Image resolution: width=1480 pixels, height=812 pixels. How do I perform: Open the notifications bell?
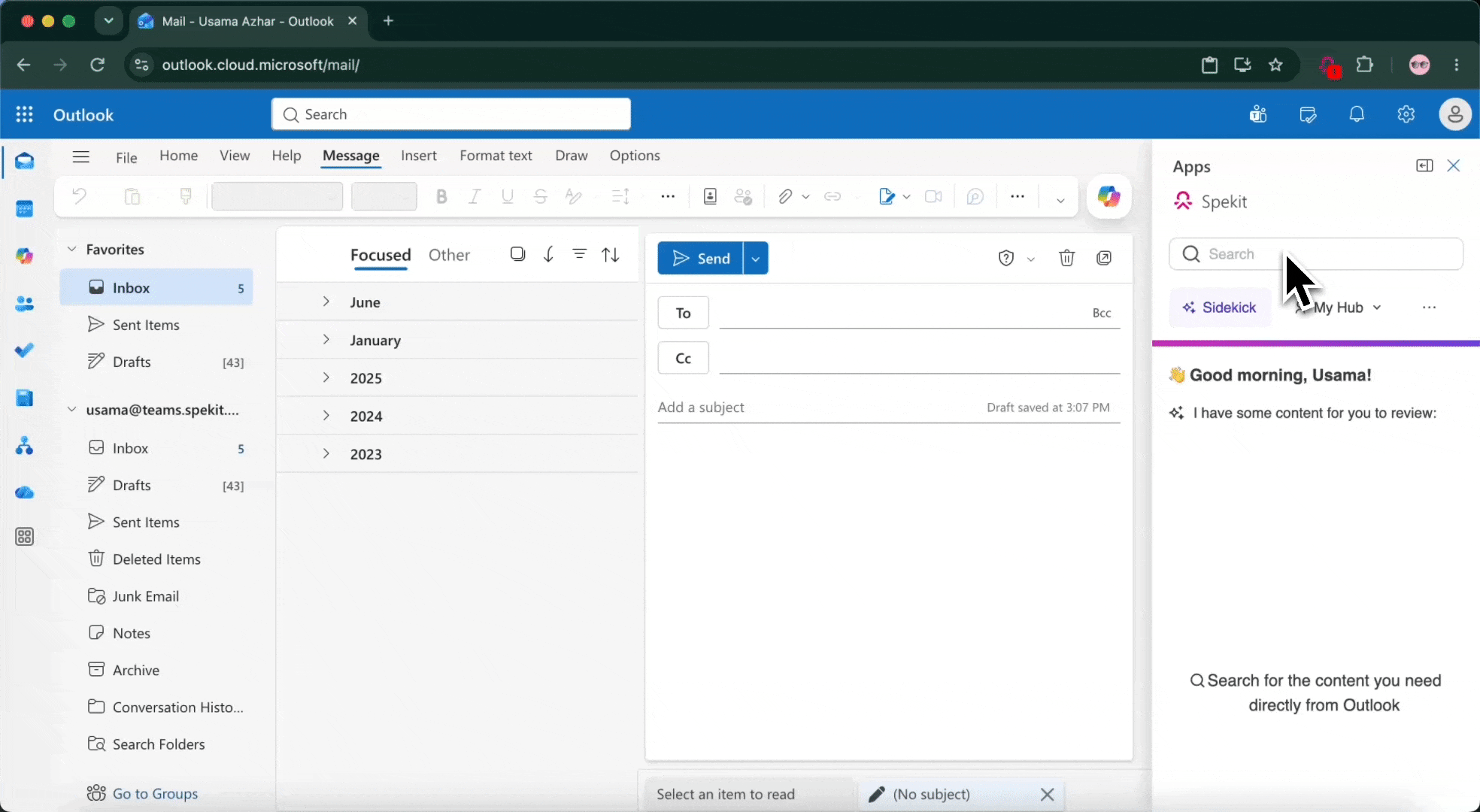click(x=1357, y=114)
